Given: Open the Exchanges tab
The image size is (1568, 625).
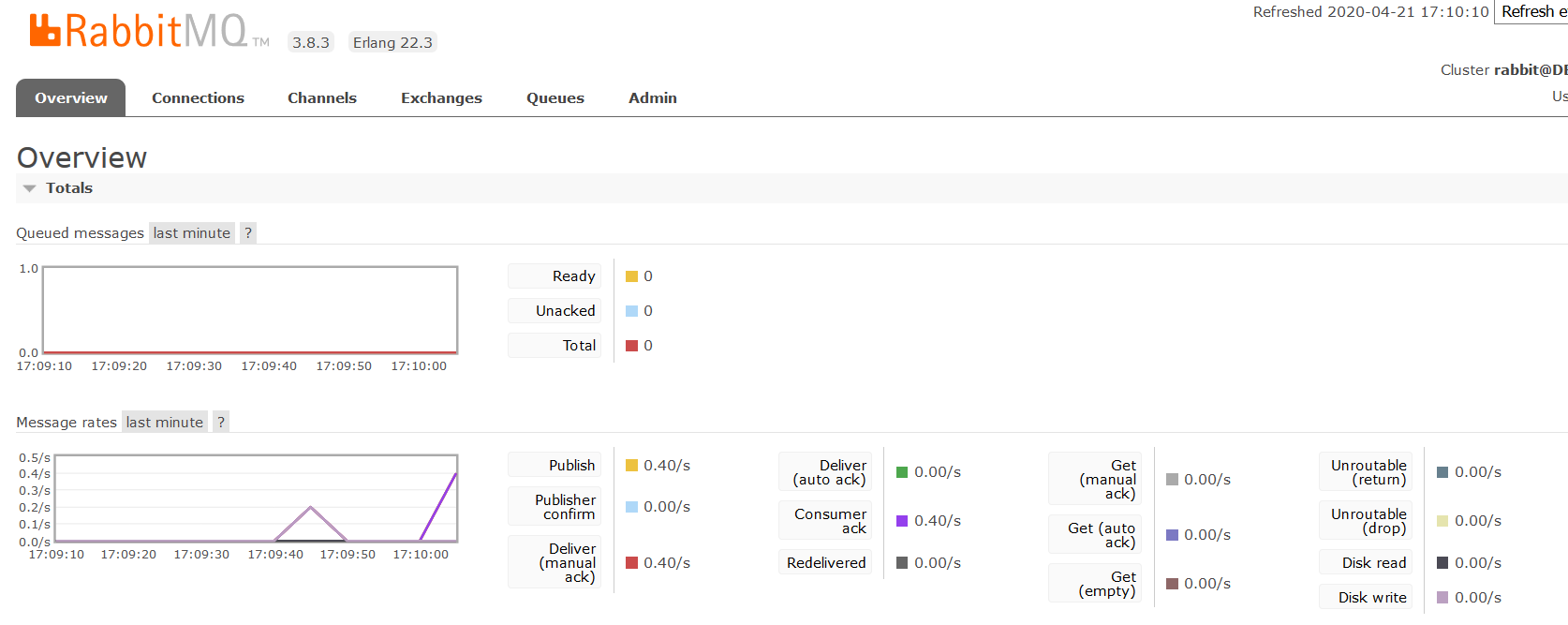Looking at the screenshot, I should pyautogui.click(x=441, y=97).
